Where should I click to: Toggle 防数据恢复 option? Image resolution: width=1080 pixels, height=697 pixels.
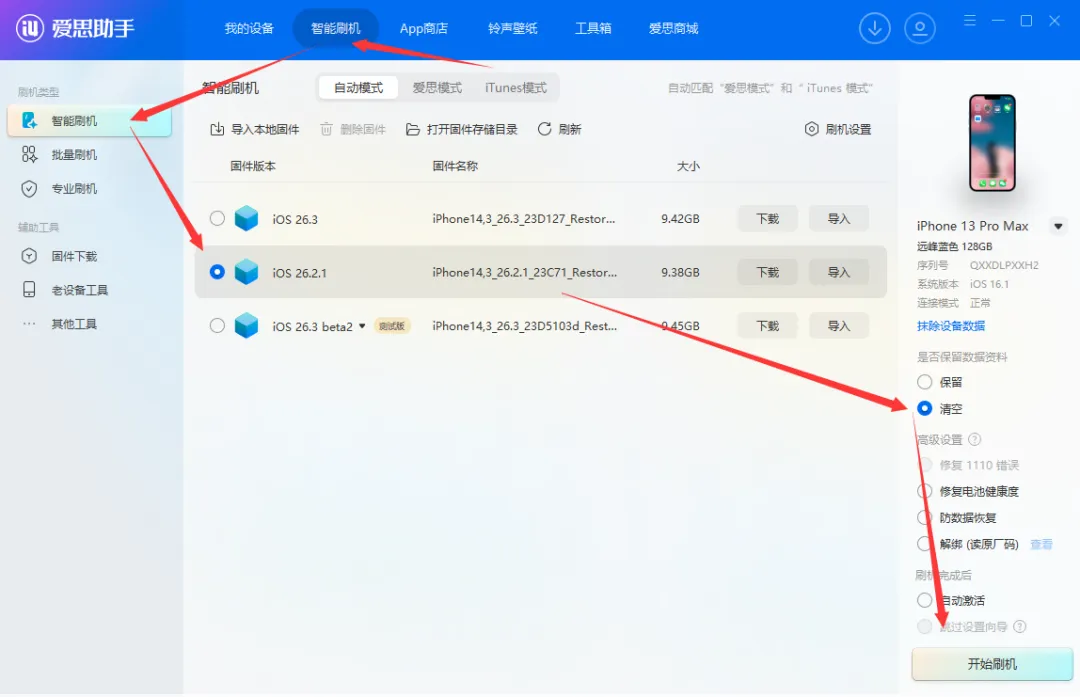(924, 518)
